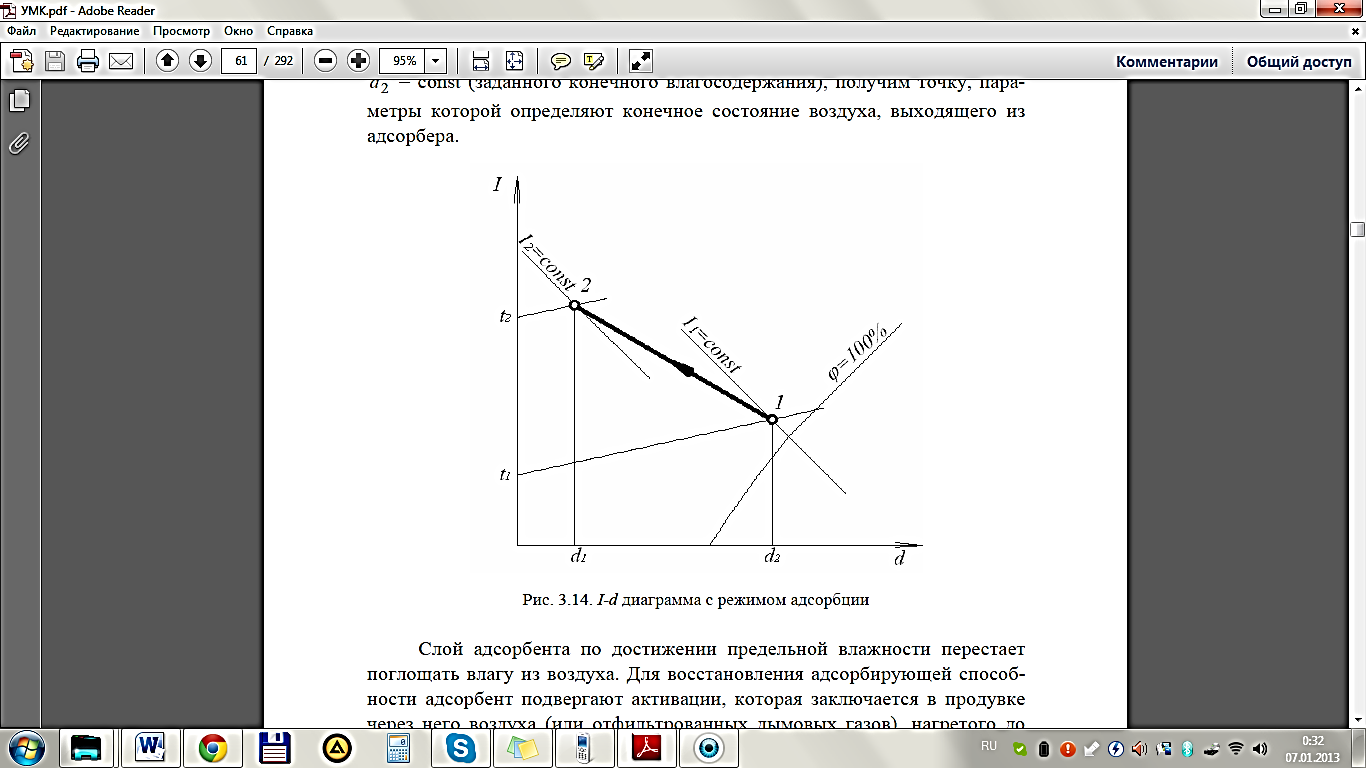Open the Окно menu

pos(239,31)
